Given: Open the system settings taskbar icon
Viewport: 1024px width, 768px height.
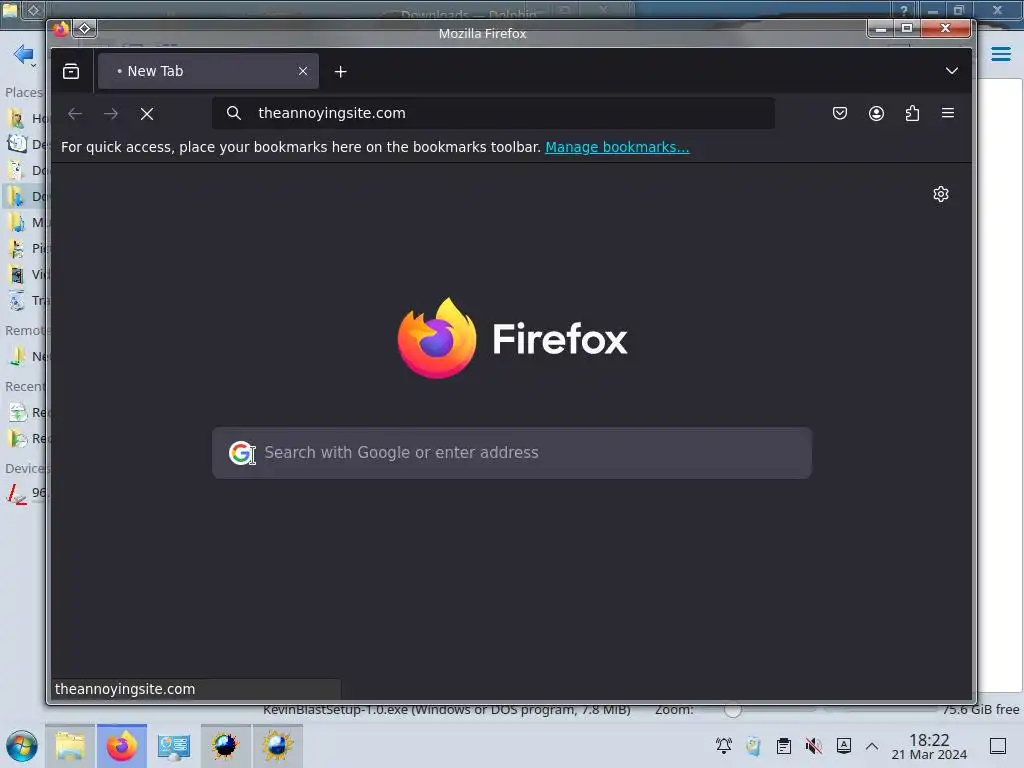Looking at the screenshot, I should pos(174,746).
